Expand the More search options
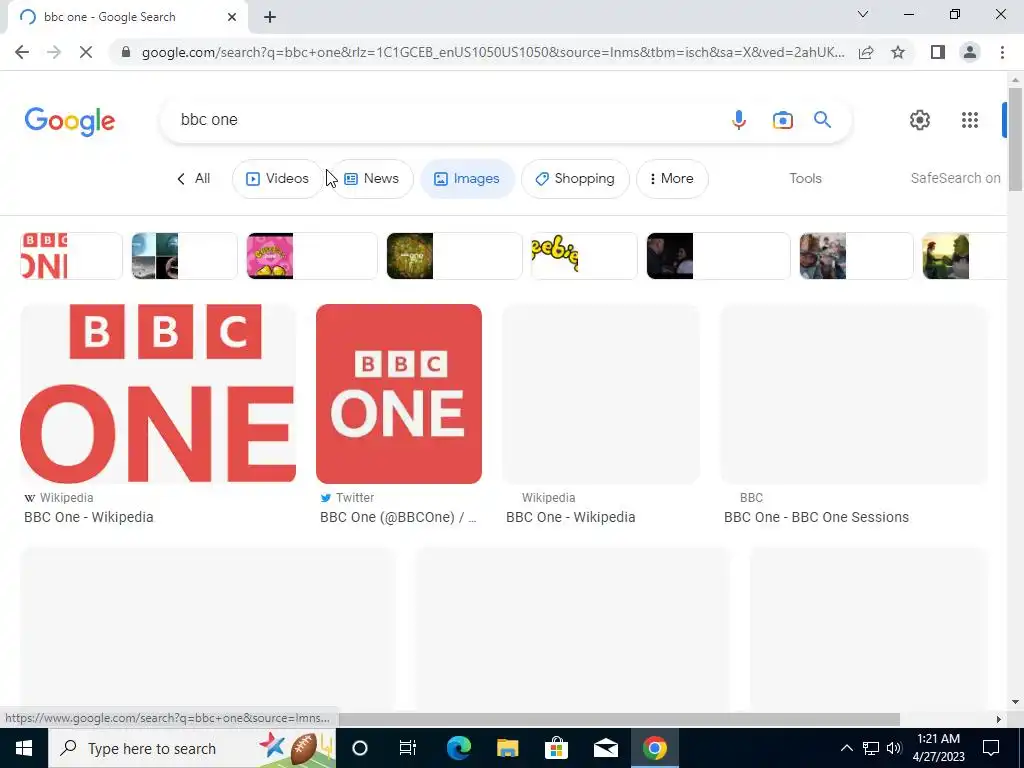The image size is (1024, 768). pos(672,179)
